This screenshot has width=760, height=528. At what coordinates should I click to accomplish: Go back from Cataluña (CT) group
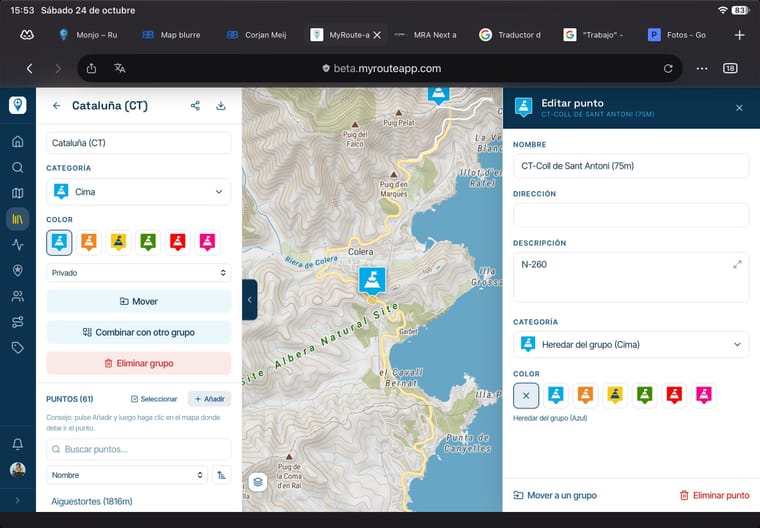[57, 106]
